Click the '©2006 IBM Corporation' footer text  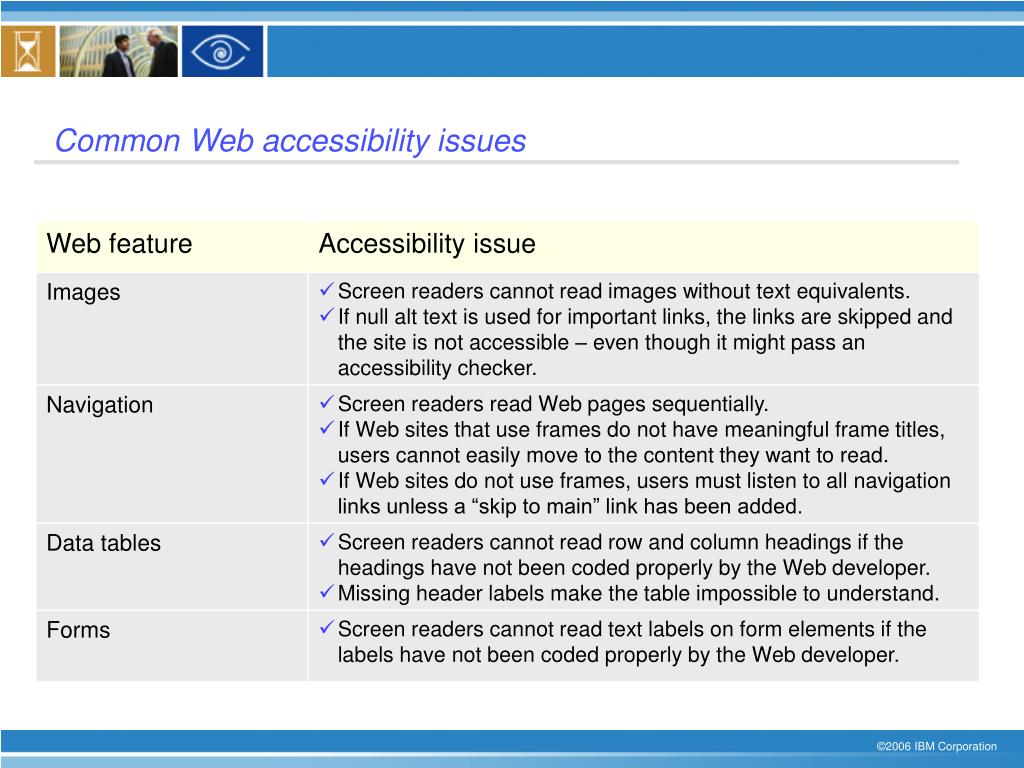point(936,746)
